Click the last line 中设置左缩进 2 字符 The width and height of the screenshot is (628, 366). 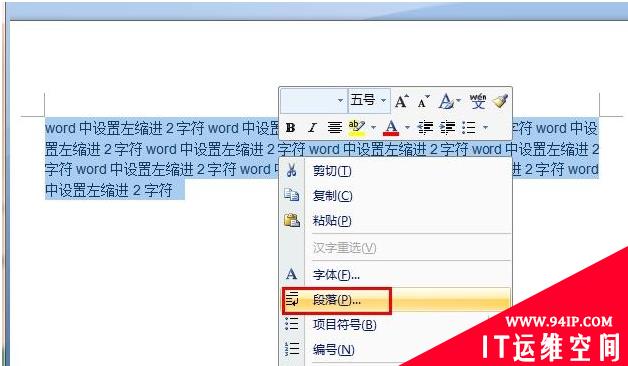[x=109, y=190]
